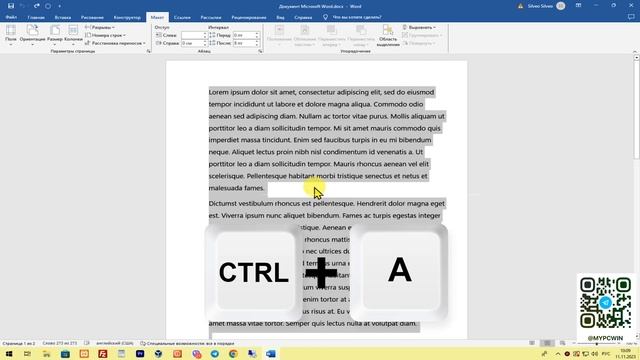Viewport: 640px width, 360px height.
Task: Click the word count in the status bar
Action: coord(60,344)
